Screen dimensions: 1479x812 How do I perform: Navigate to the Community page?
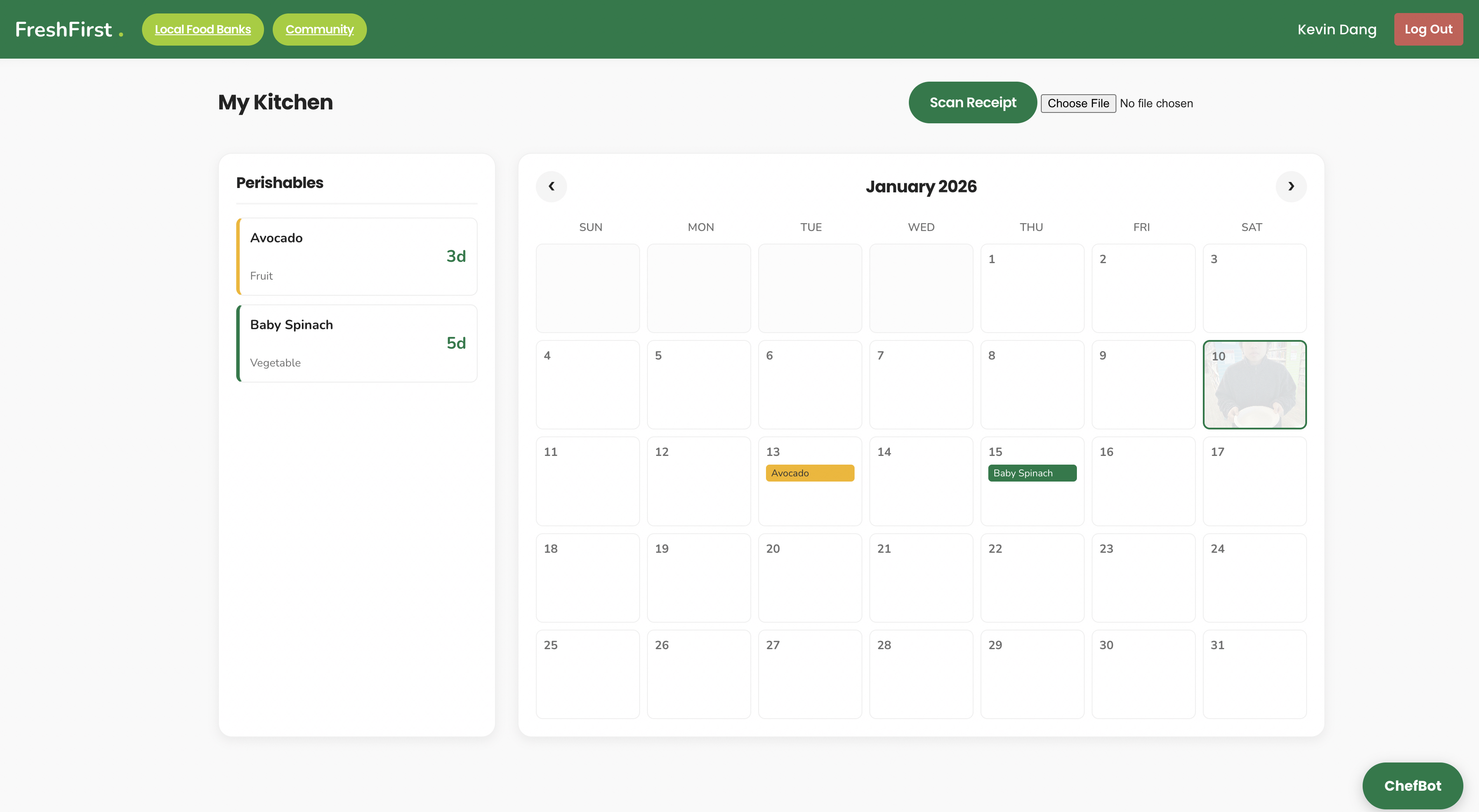(x=319, y=29)
